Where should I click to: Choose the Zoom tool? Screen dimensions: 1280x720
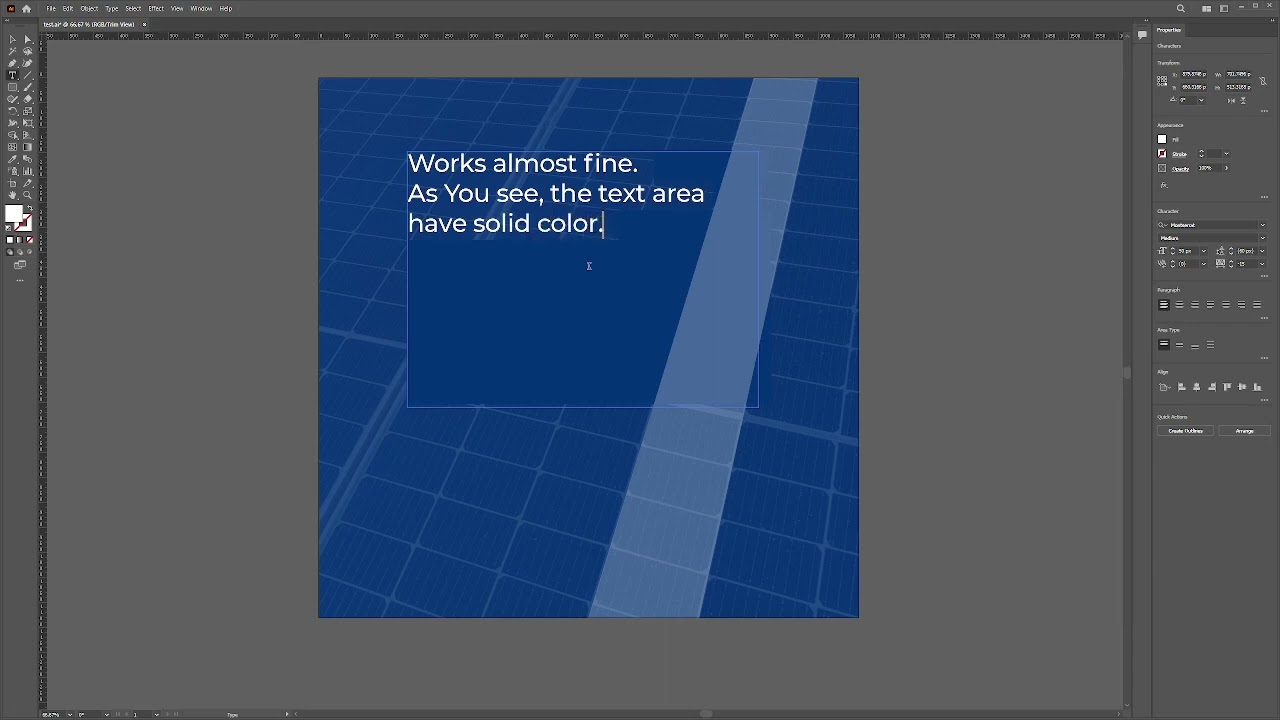(27, 196)
